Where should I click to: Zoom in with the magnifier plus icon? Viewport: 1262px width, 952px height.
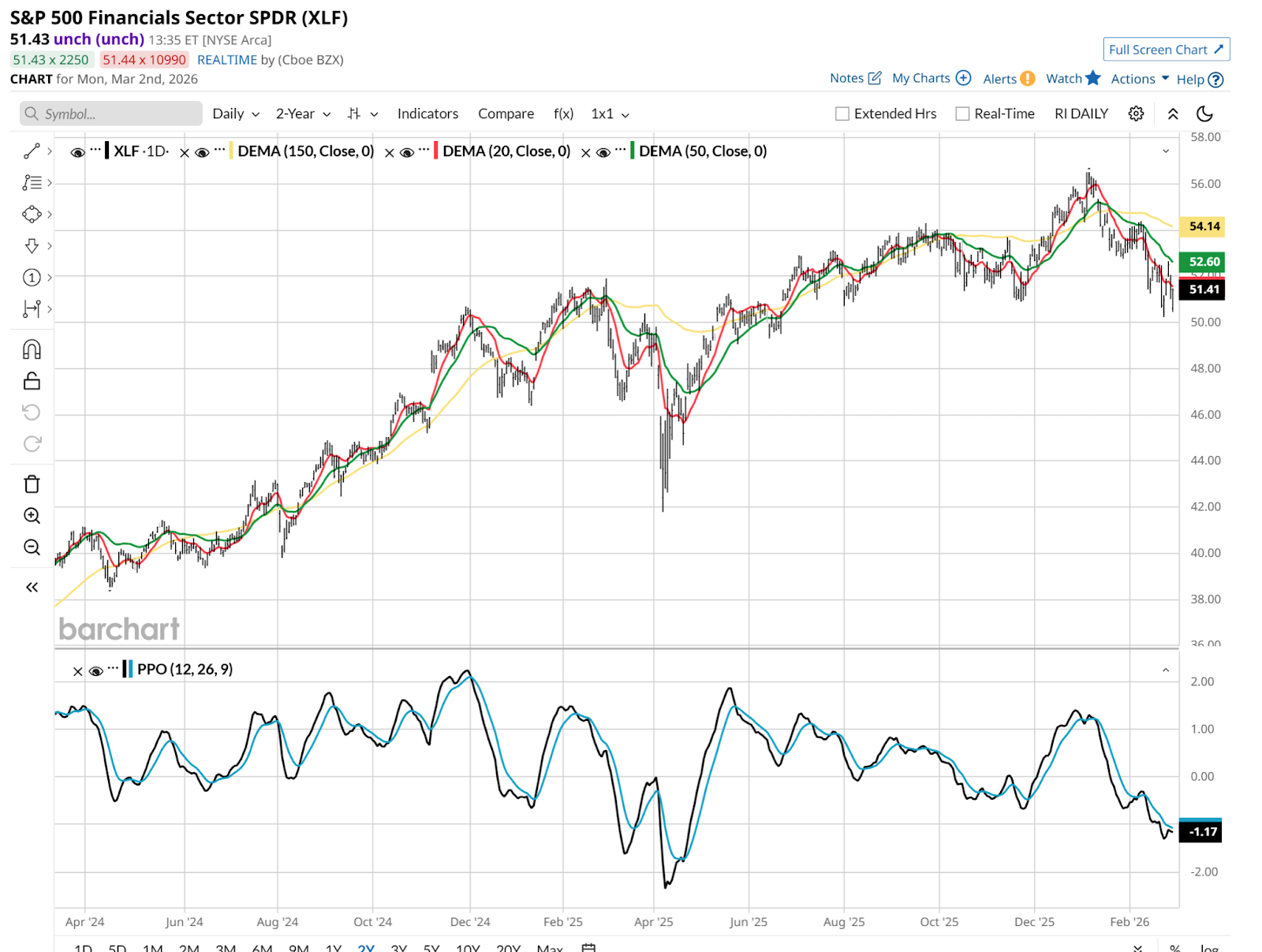pos(32,515)
